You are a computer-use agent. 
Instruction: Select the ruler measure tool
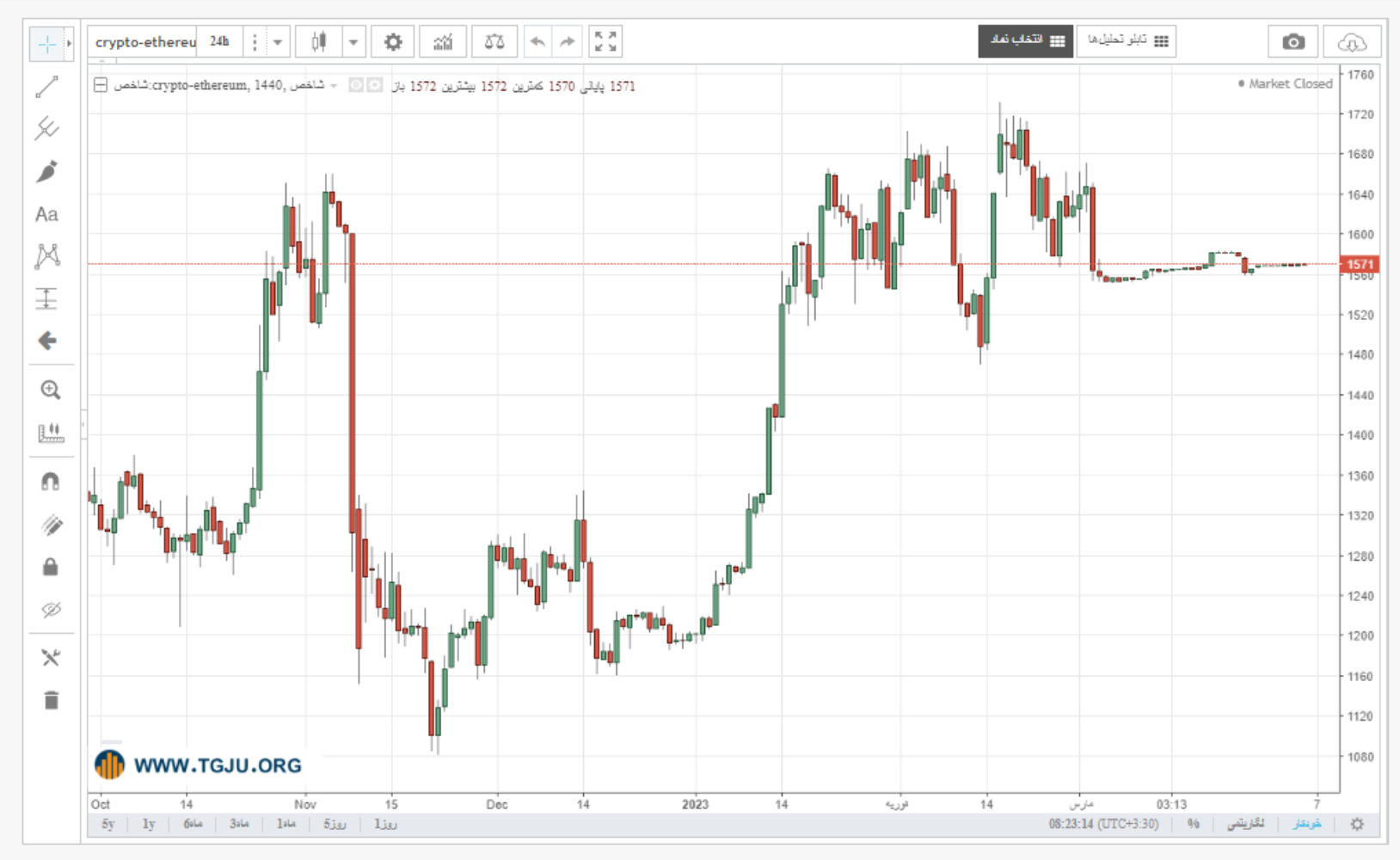pos(51,433)
